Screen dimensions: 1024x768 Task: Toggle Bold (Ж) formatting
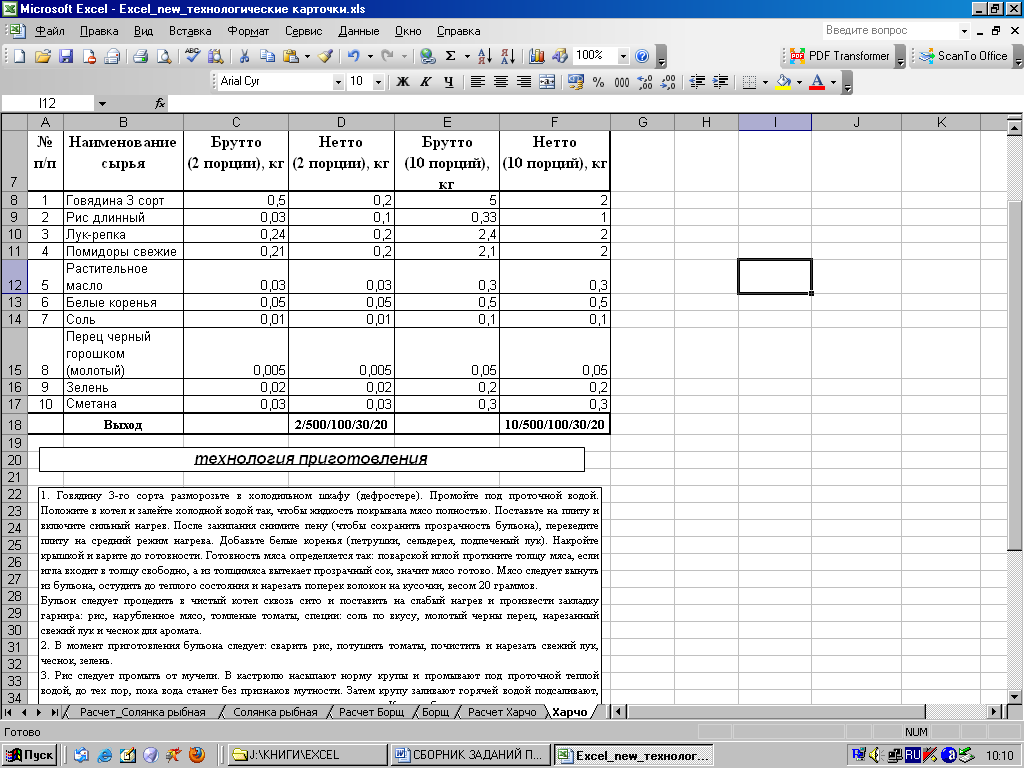point(403,82)
